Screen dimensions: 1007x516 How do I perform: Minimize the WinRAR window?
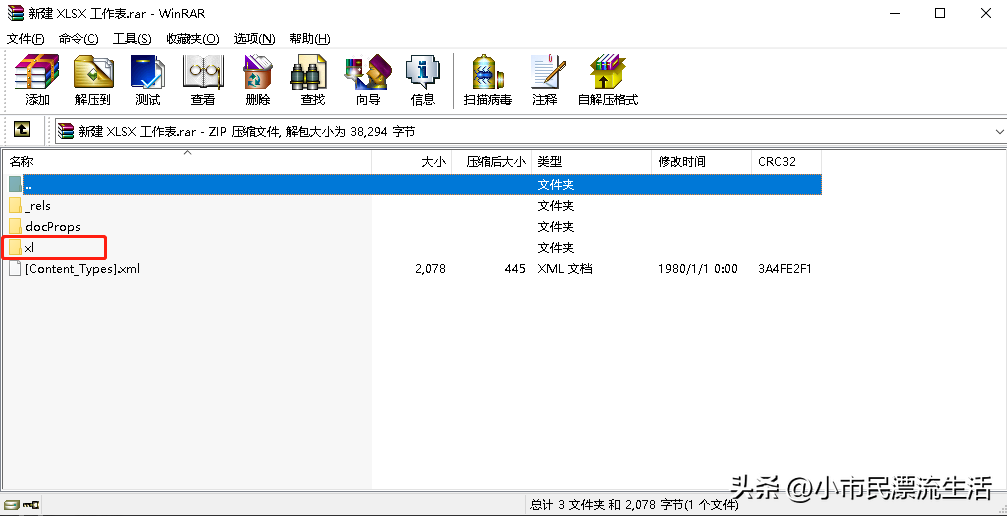coord(894,13)
